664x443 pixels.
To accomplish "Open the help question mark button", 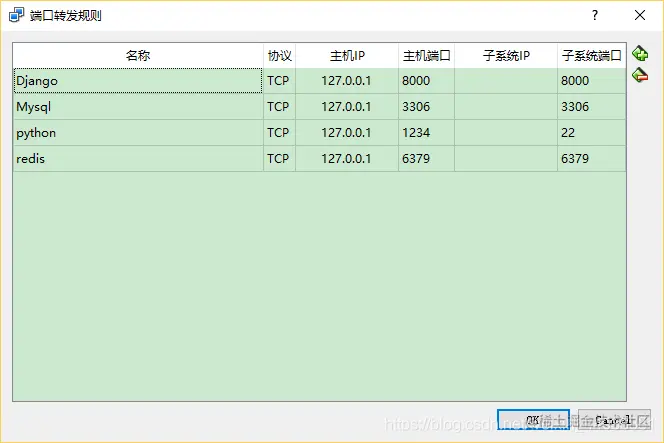I will (595, 15).
